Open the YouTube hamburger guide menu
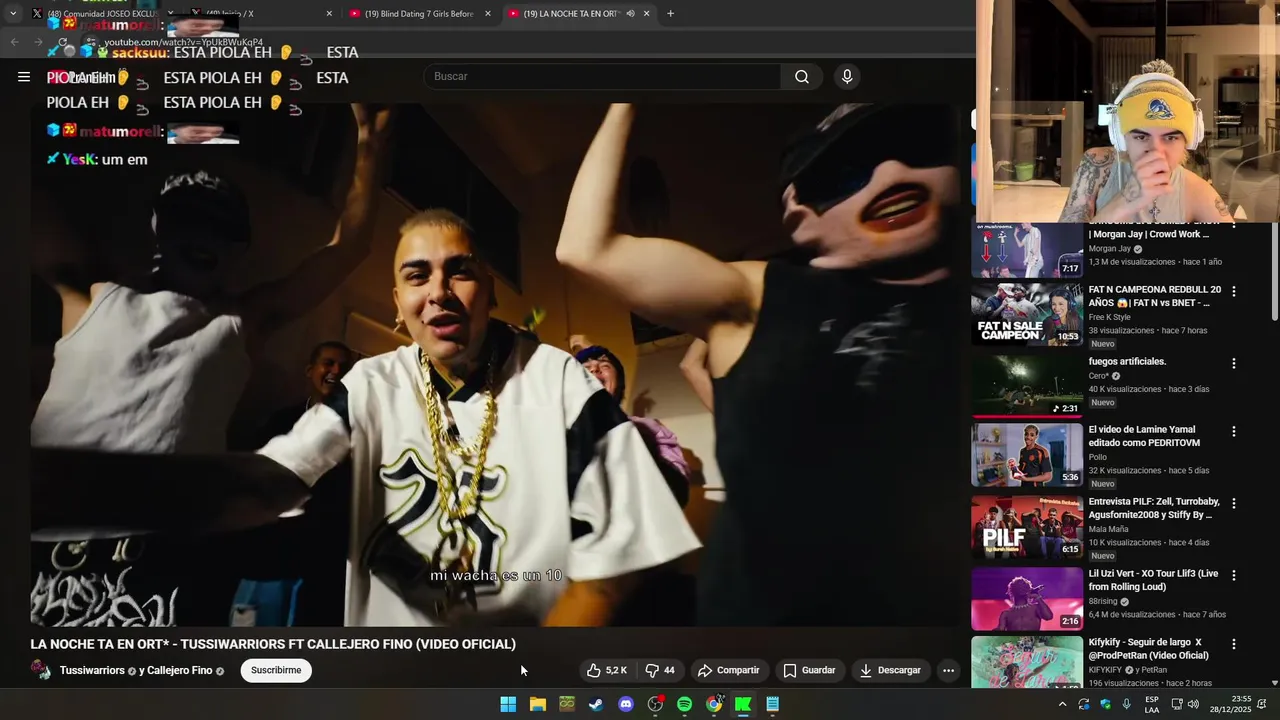 24,77
